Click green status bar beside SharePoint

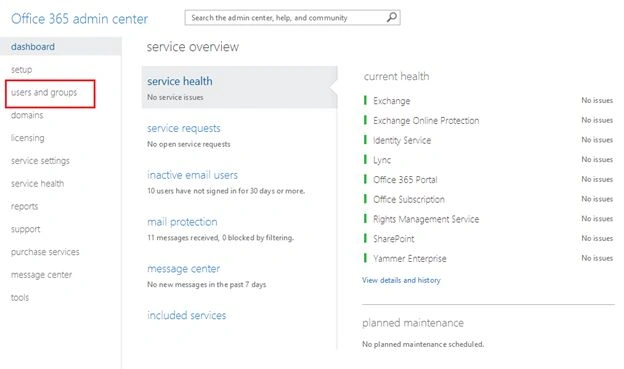click(x=365, y=238)
